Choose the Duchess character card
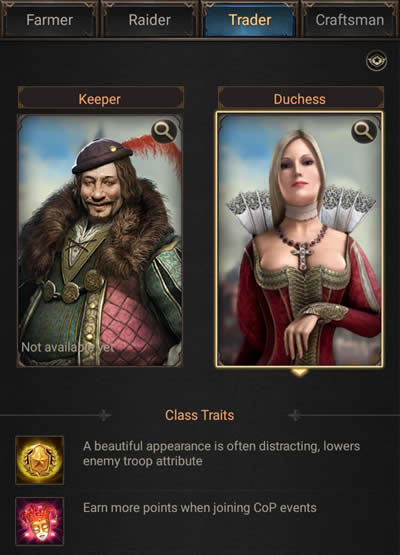The height and width of the screenshot is (555, 400). 299,240
